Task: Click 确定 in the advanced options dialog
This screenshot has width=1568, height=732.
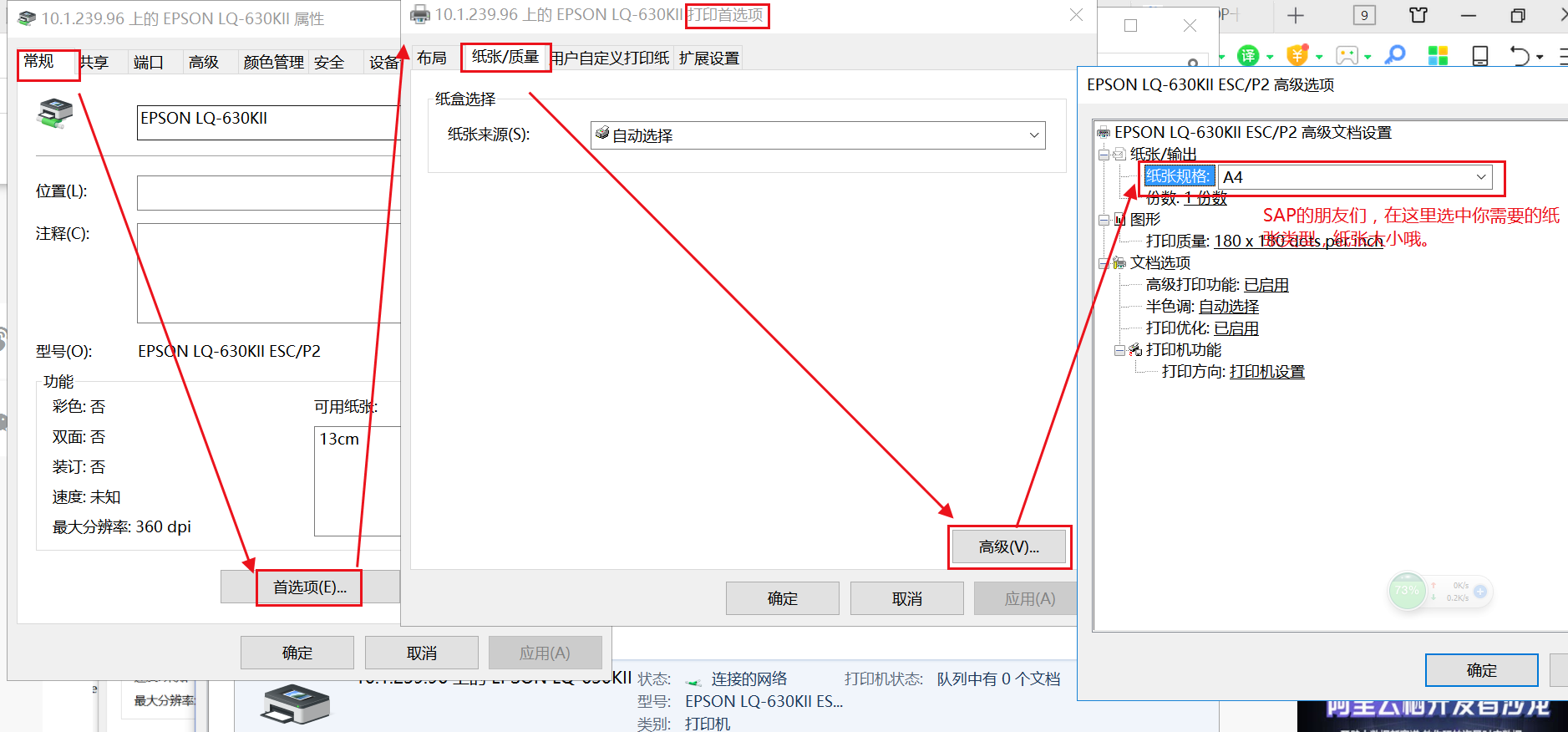Action: (x=1482, y=670)
